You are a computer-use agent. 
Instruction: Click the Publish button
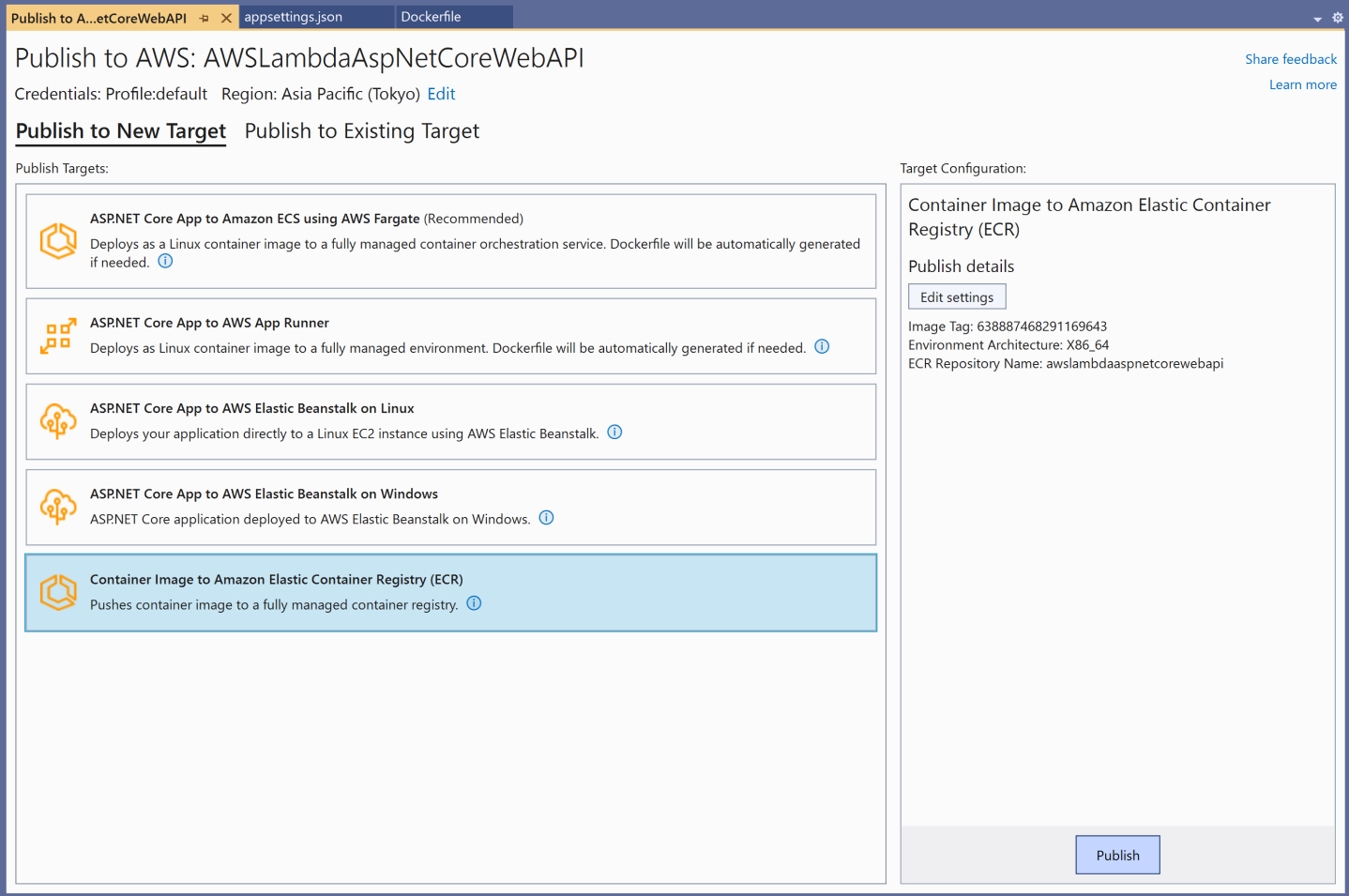coord(1118,855)
